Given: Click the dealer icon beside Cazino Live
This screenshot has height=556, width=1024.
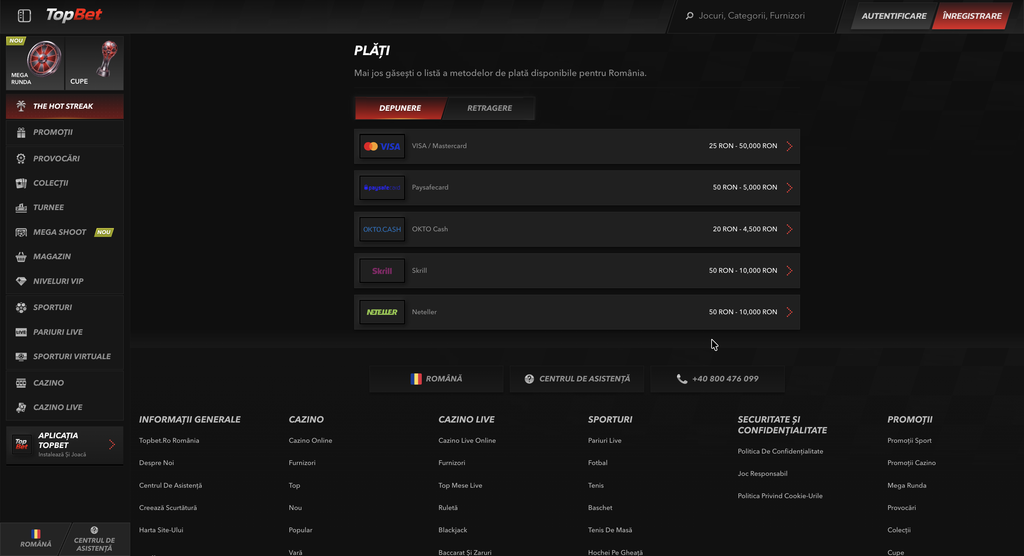Looking at the screenshot, I should tap(21, 407).
